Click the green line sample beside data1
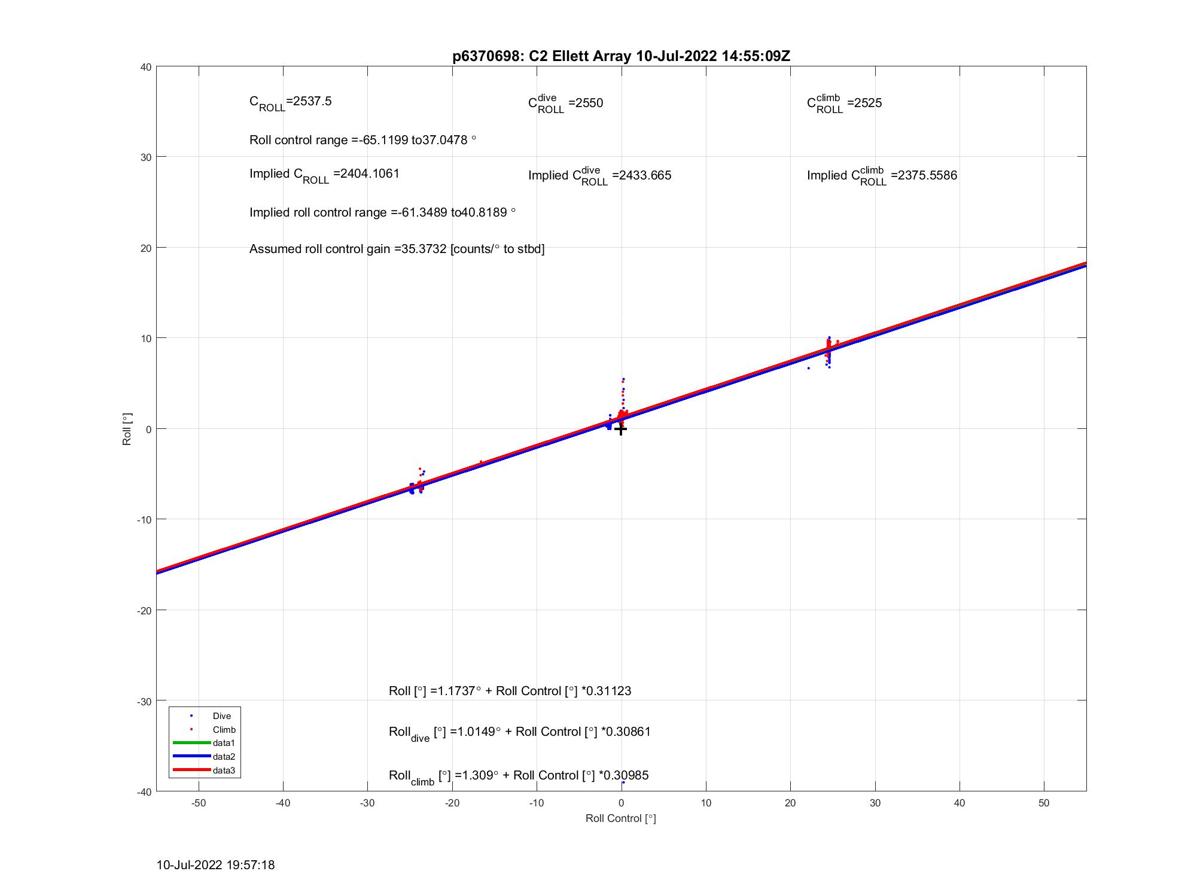1200x889 pixels. (191, 743)
